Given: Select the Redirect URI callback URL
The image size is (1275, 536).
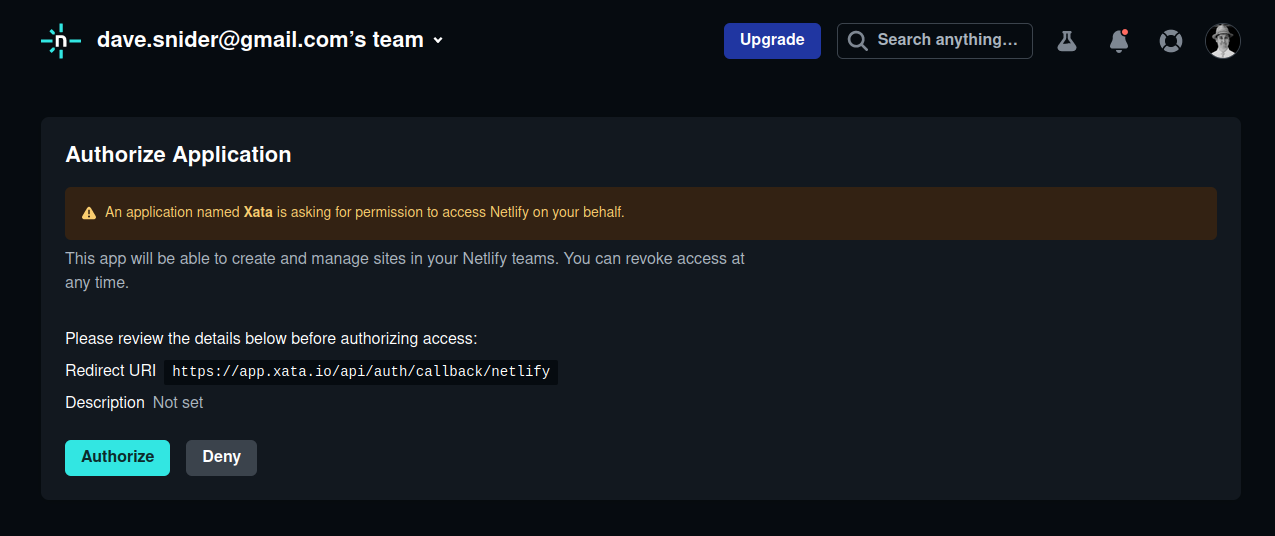Looking at the screenshot, I should tap(361, 372).
